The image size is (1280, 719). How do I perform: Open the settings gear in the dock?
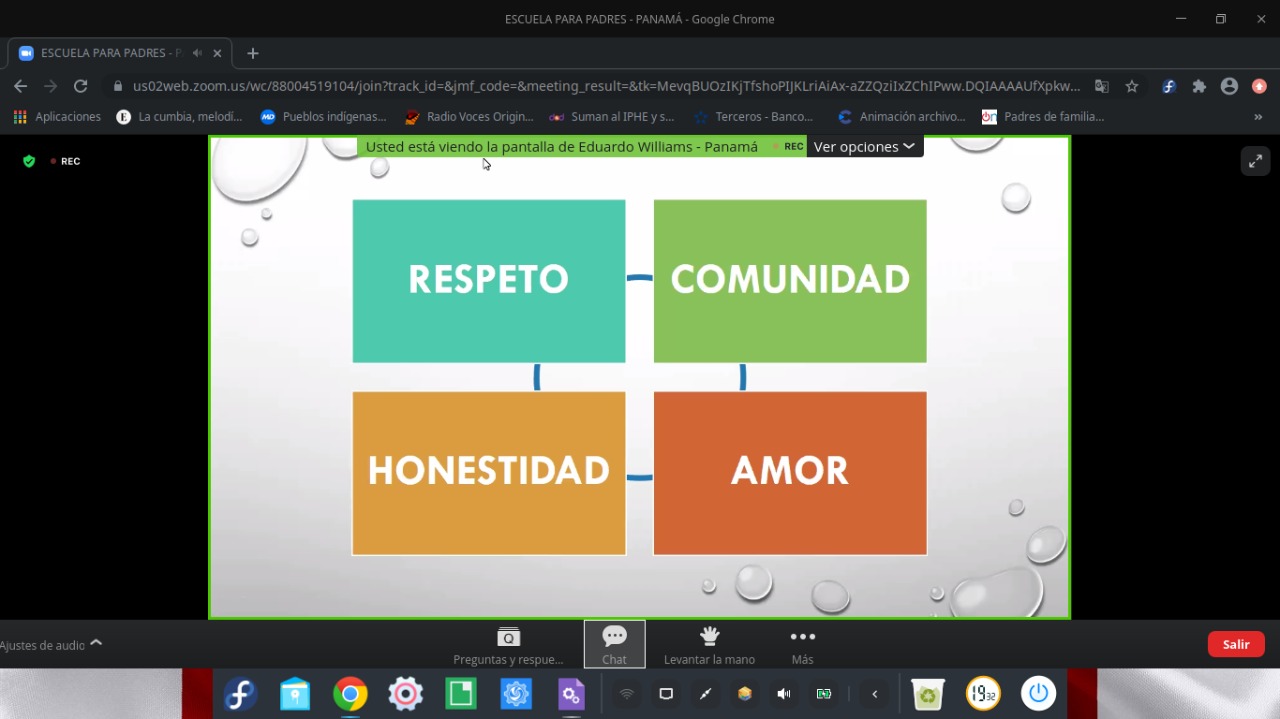[405, 693]
